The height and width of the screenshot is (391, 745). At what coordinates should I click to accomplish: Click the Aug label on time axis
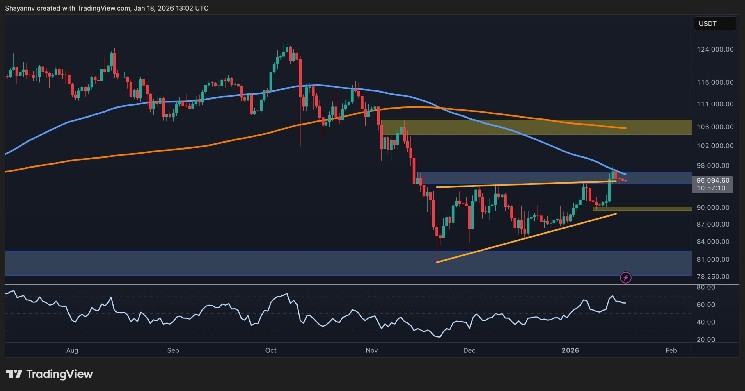tap(72, 351)
